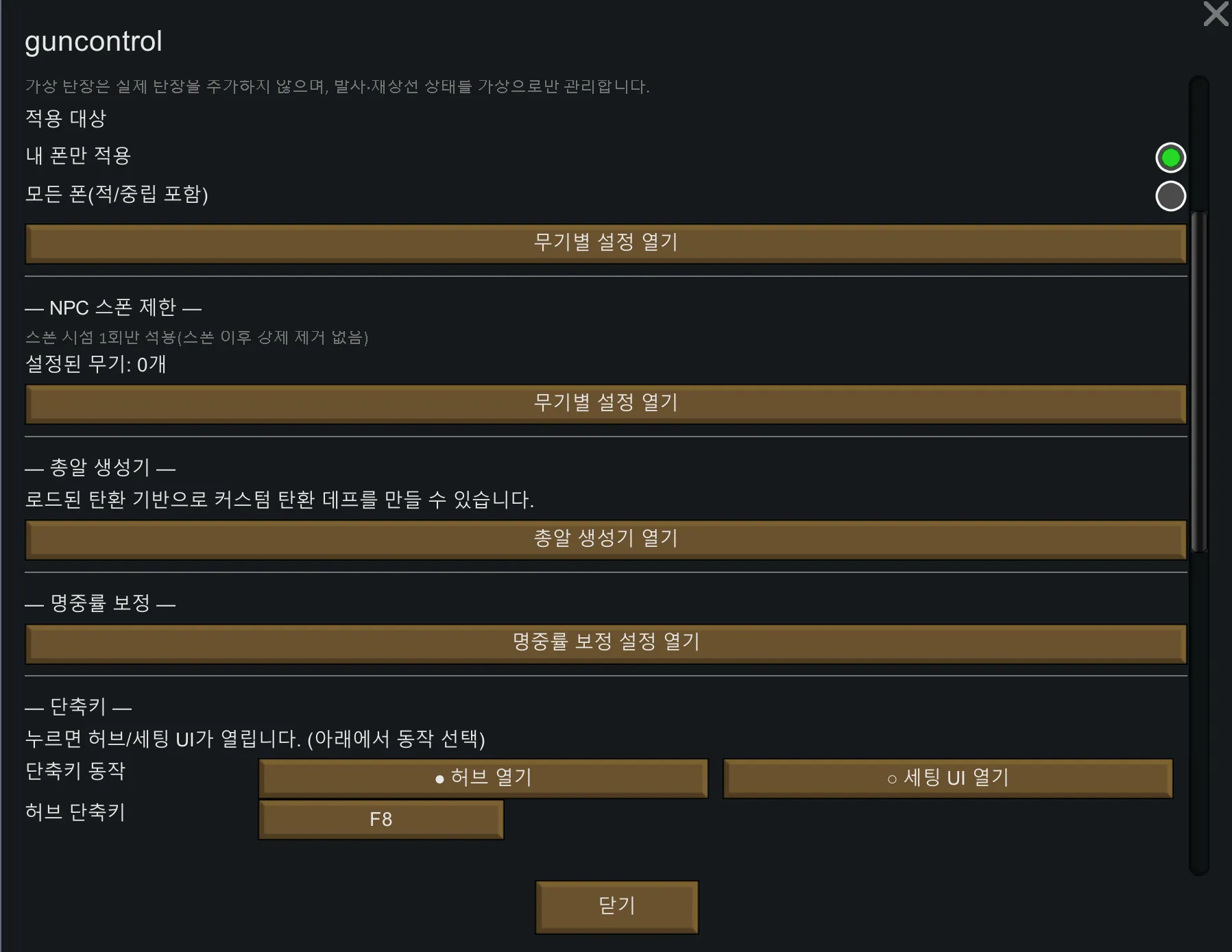Click the empty scrollbar track below the thumb
The height and width of the screenshot is (952, 1232).
(1198, 713)
